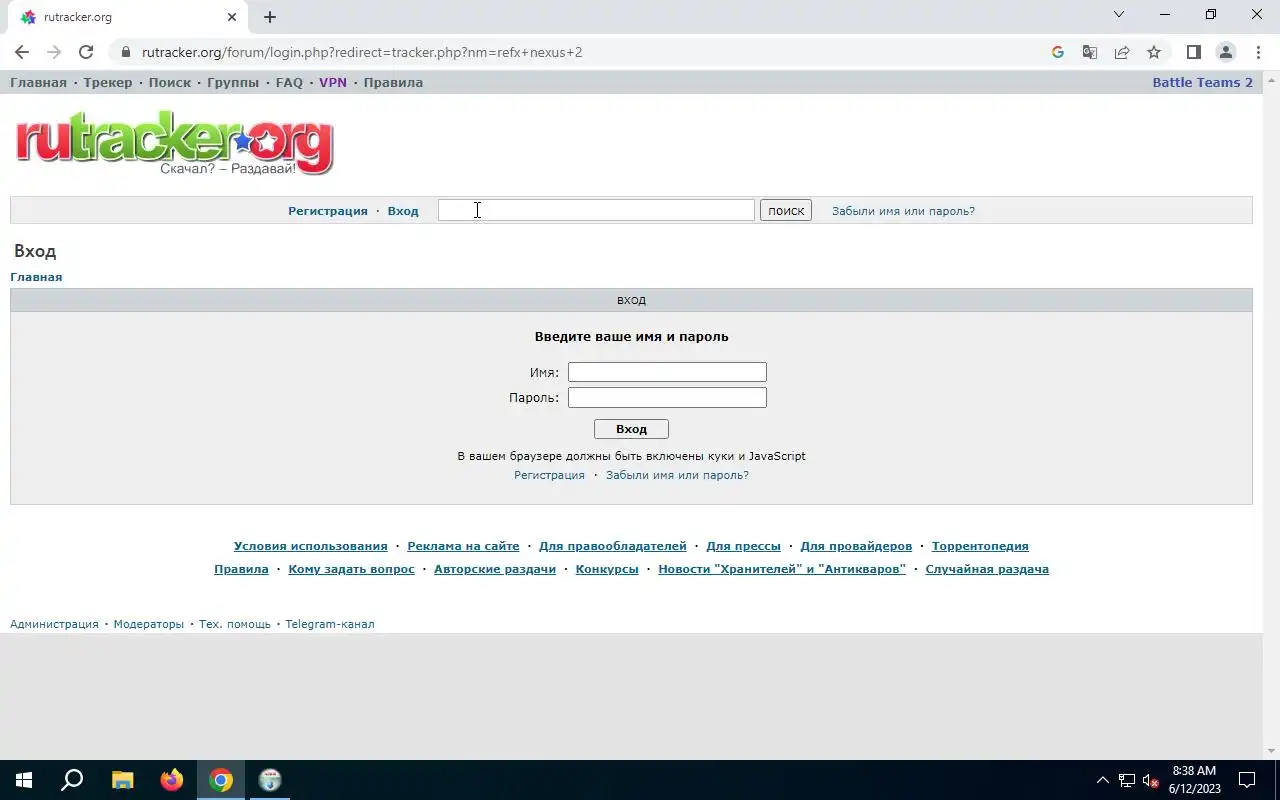This screenshot has height=800, width=1280.
Task: Open Забыли имя или пароль next to поиск
Action: point(903,211)
